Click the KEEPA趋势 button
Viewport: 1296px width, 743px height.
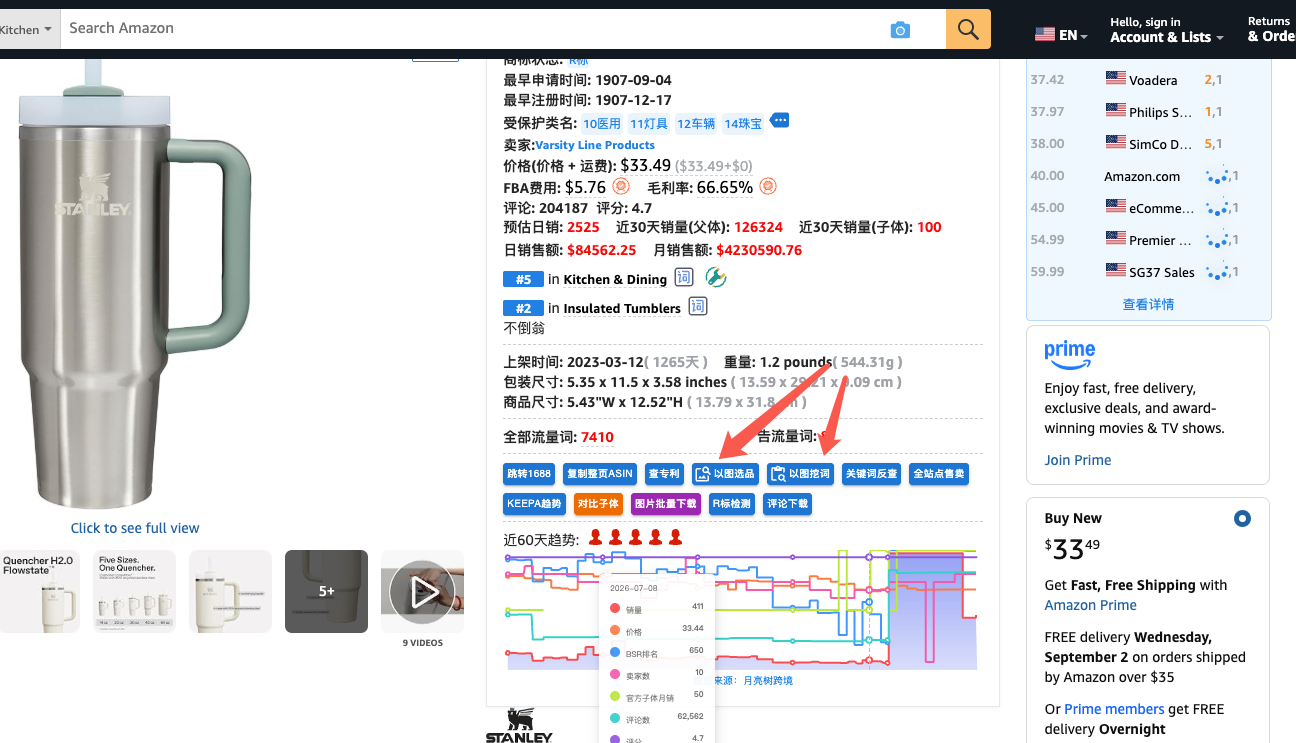point(535,504)
